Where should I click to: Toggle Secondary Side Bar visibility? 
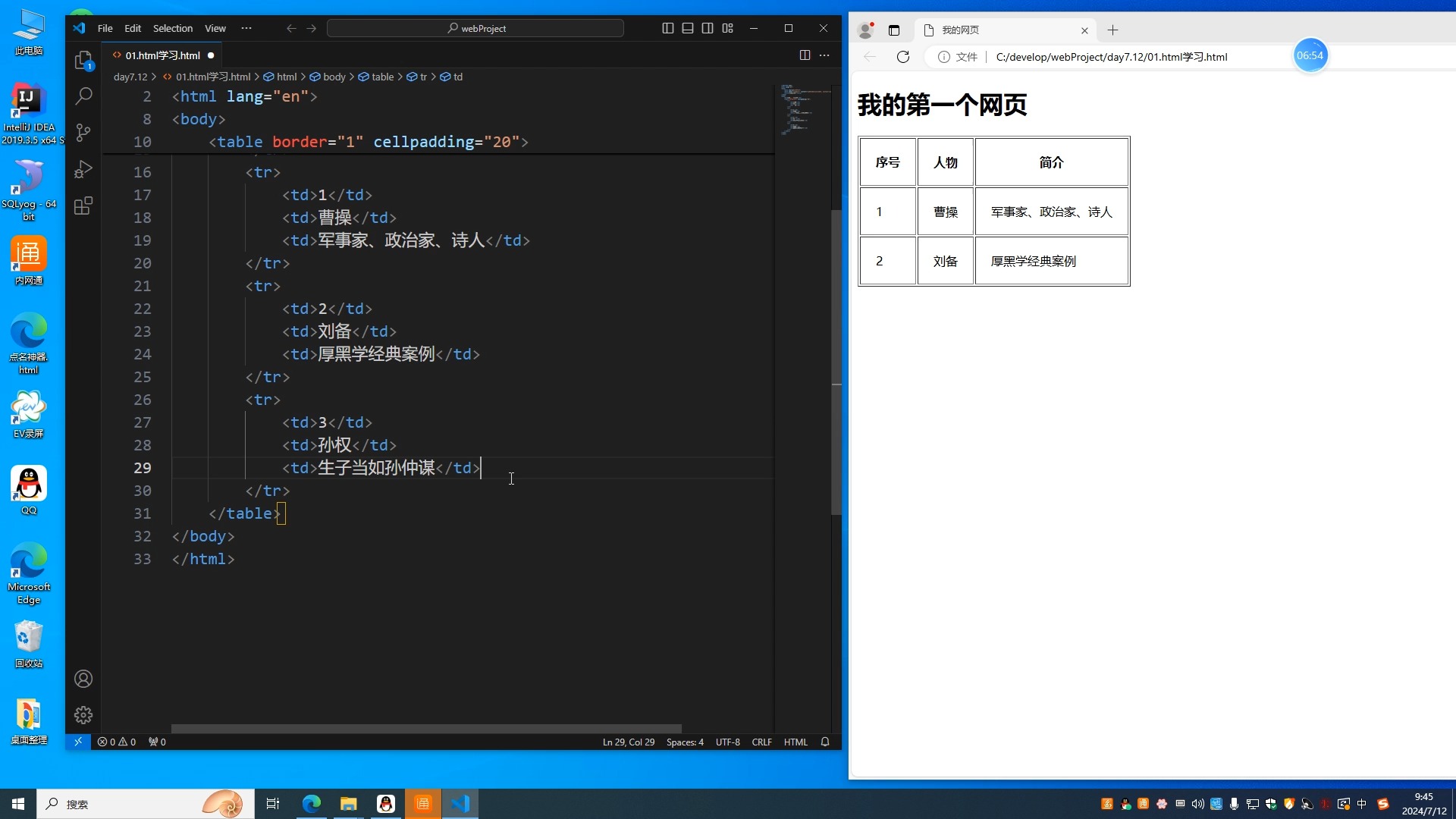click(x=708, y=28)
